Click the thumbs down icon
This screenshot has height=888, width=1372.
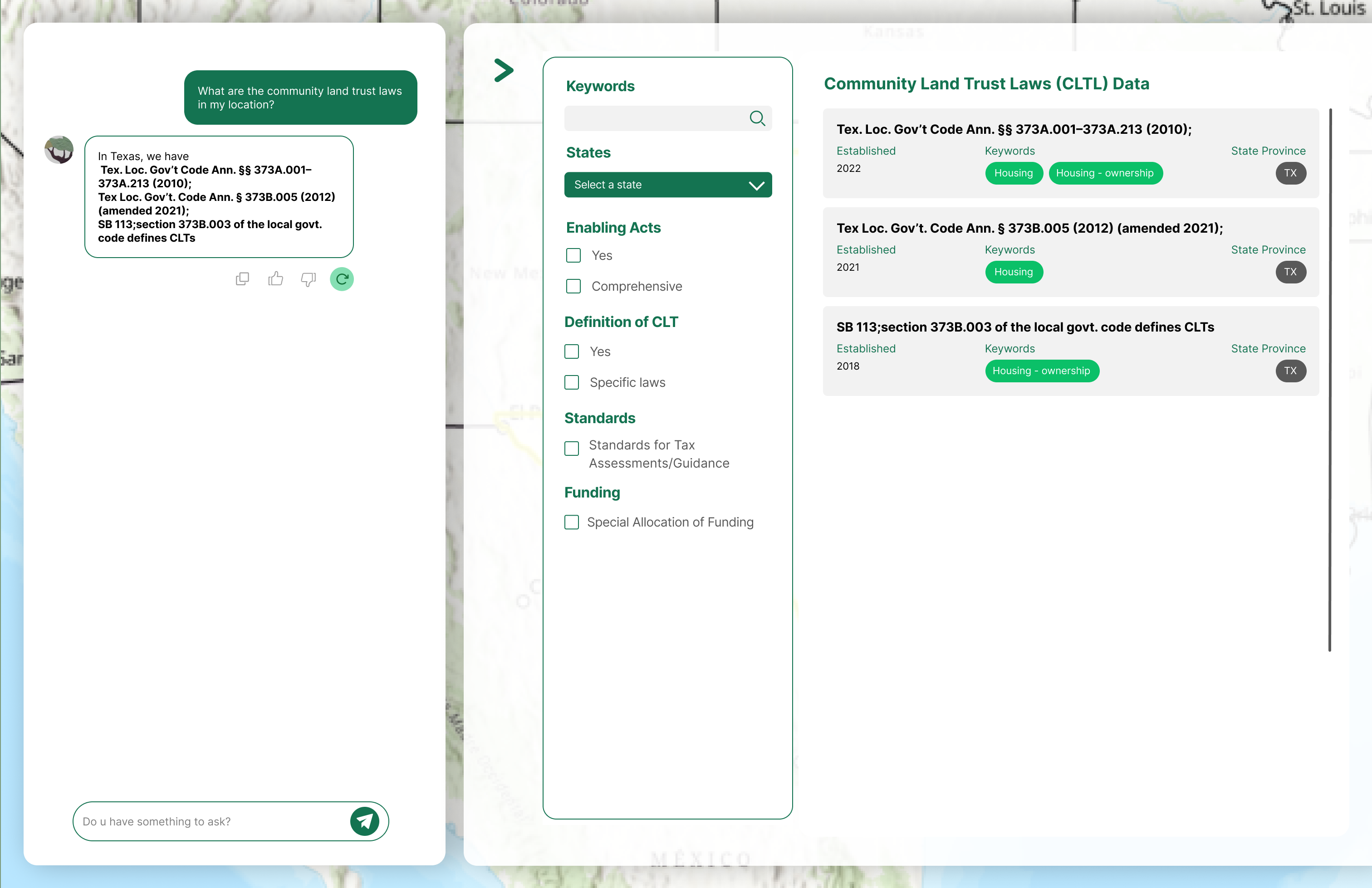point(309,279)
